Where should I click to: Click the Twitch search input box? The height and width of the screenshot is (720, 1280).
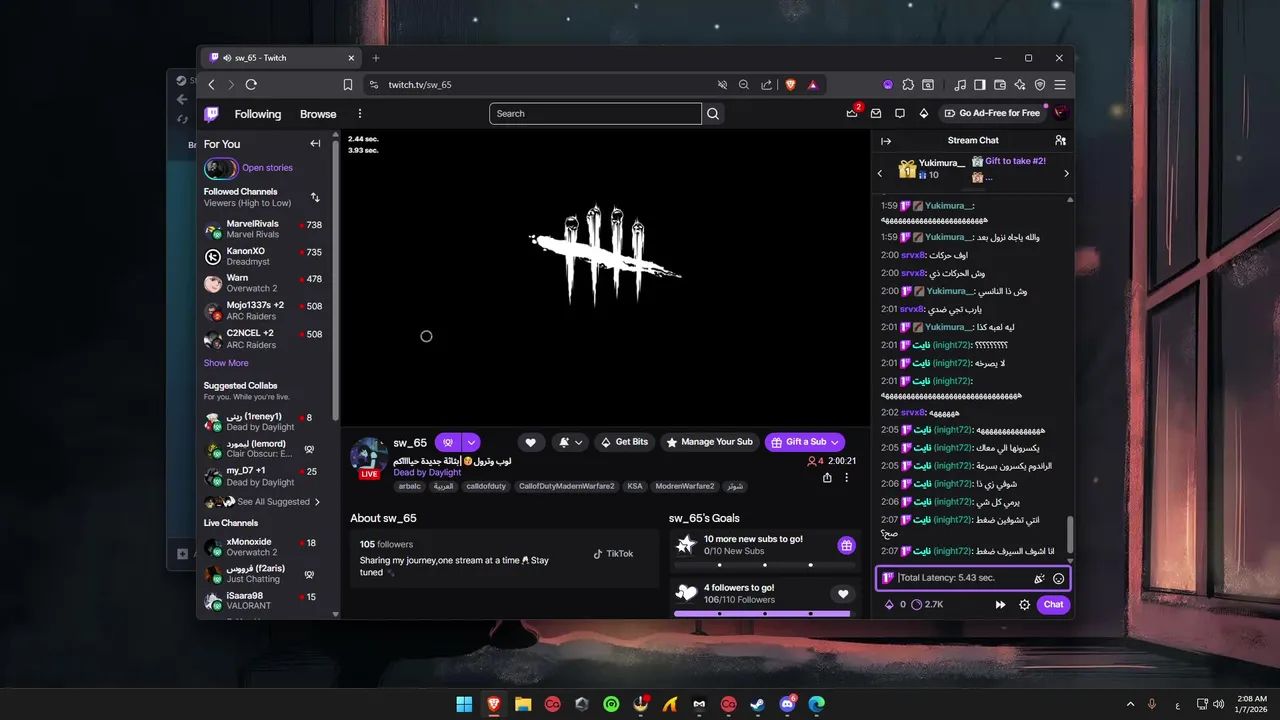click(x=595, y=114)
